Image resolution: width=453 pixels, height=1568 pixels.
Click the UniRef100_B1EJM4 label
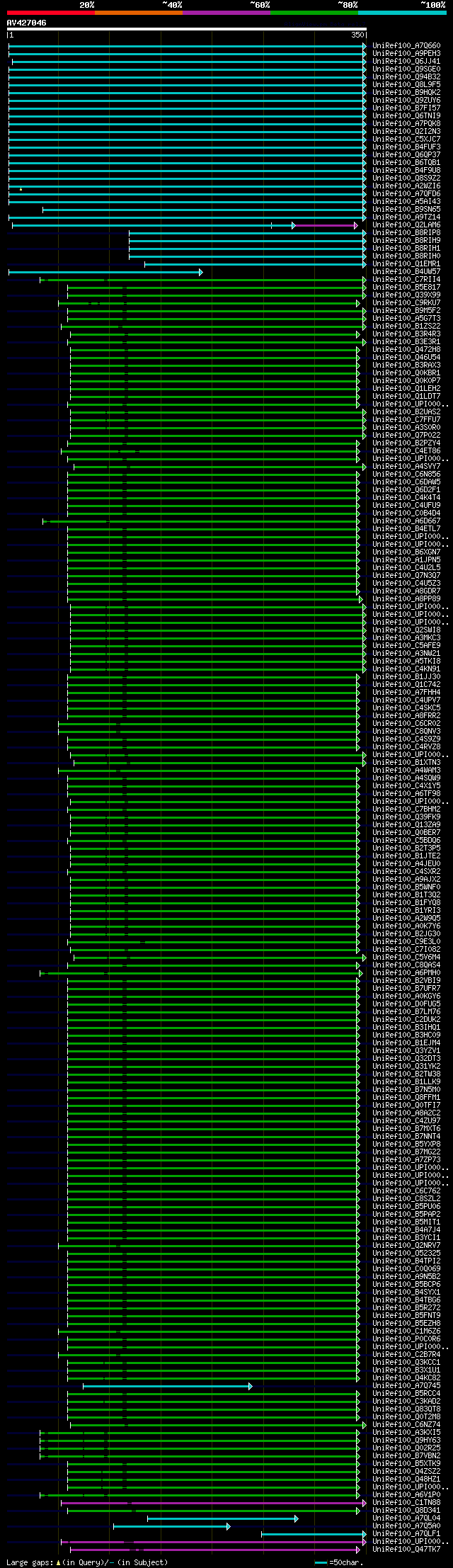pos(406,1043)
